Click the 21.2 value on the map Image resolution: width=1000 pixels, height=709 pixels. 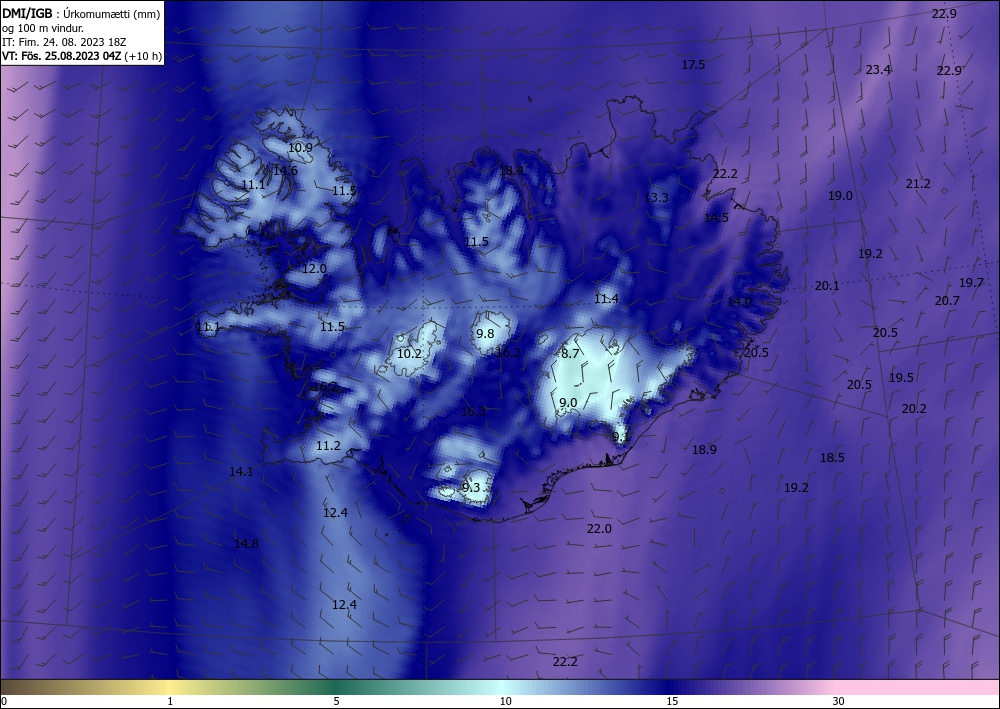(918, 184)
